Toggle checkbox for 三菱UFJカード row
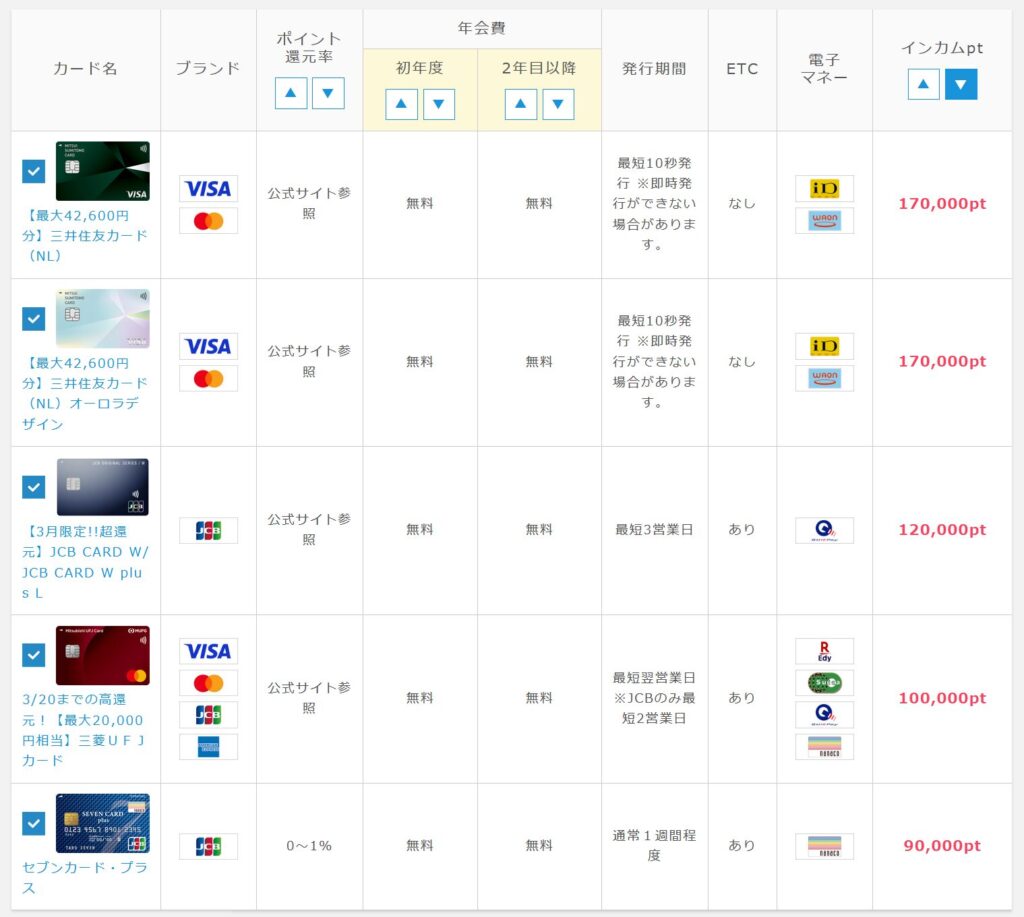This screenshot has height=917, width=1024. (34, 655)
